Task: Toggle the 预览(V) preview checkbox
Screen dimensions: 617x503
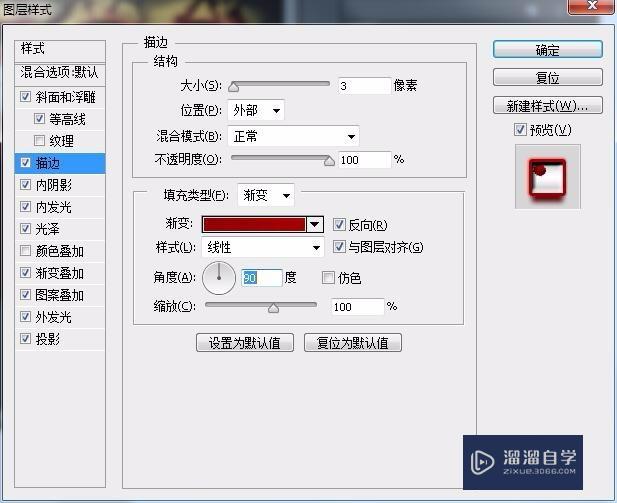Action: click(520, 129)
